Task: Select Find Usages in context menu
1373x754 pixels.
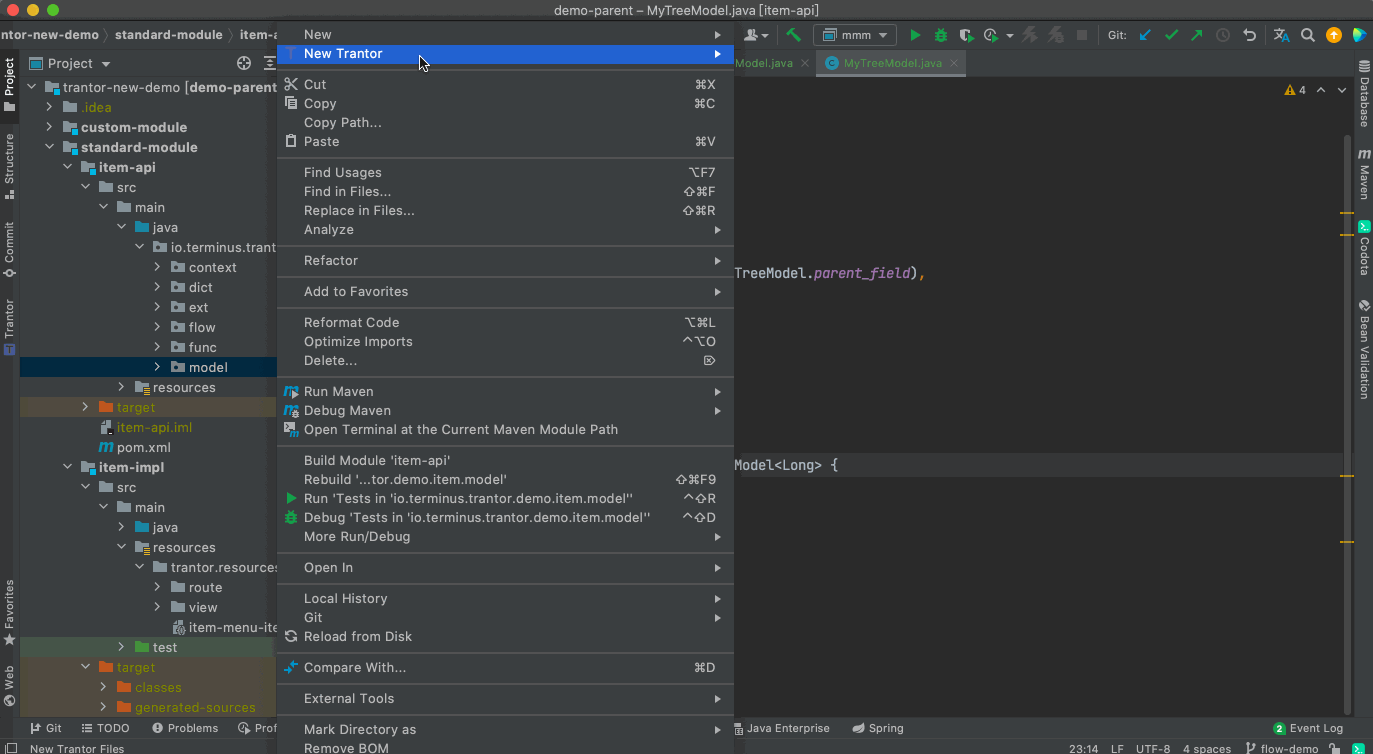Action: click(343, 172)
